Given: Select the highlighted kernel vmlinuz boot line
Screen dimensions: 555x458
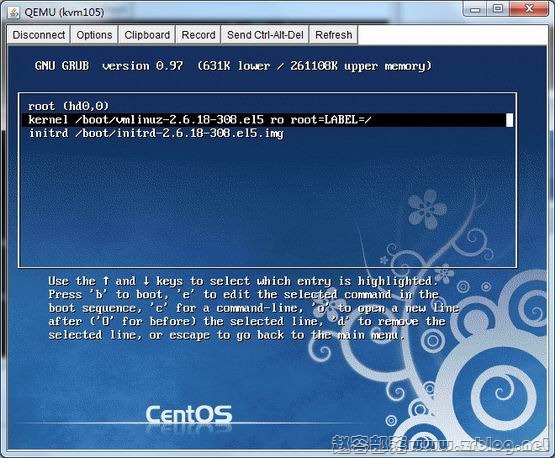Looking at the screenshot, I should coord(267,120).
